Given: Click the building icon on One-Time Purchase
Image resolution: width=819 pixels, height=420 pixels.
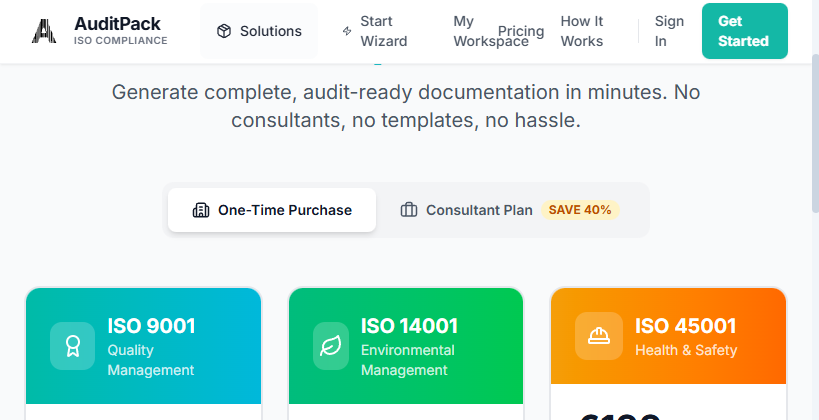Looking at the screenshot, I should [x=201, y=210].
